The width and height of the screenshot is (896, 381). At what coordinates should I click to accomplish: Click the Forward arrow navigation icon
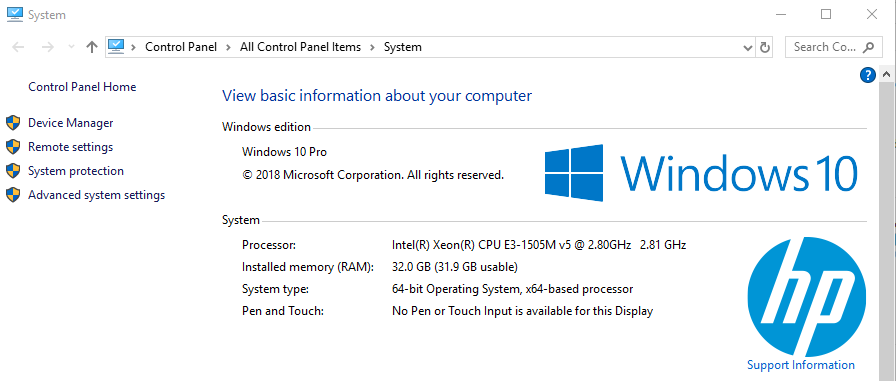(x=48, y=47)
